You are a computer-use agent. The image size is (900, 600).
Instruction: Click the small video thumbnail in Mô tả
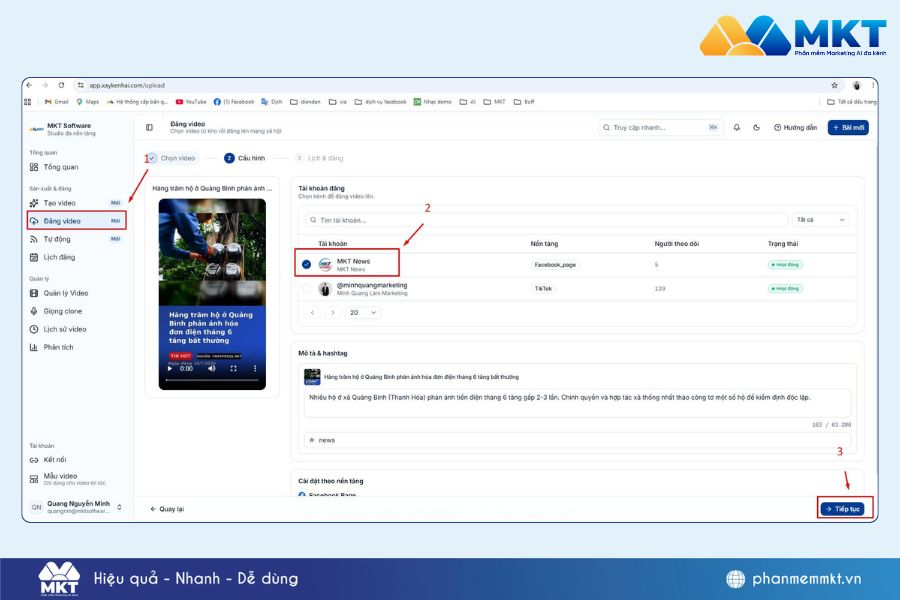[x=312, y=377]
